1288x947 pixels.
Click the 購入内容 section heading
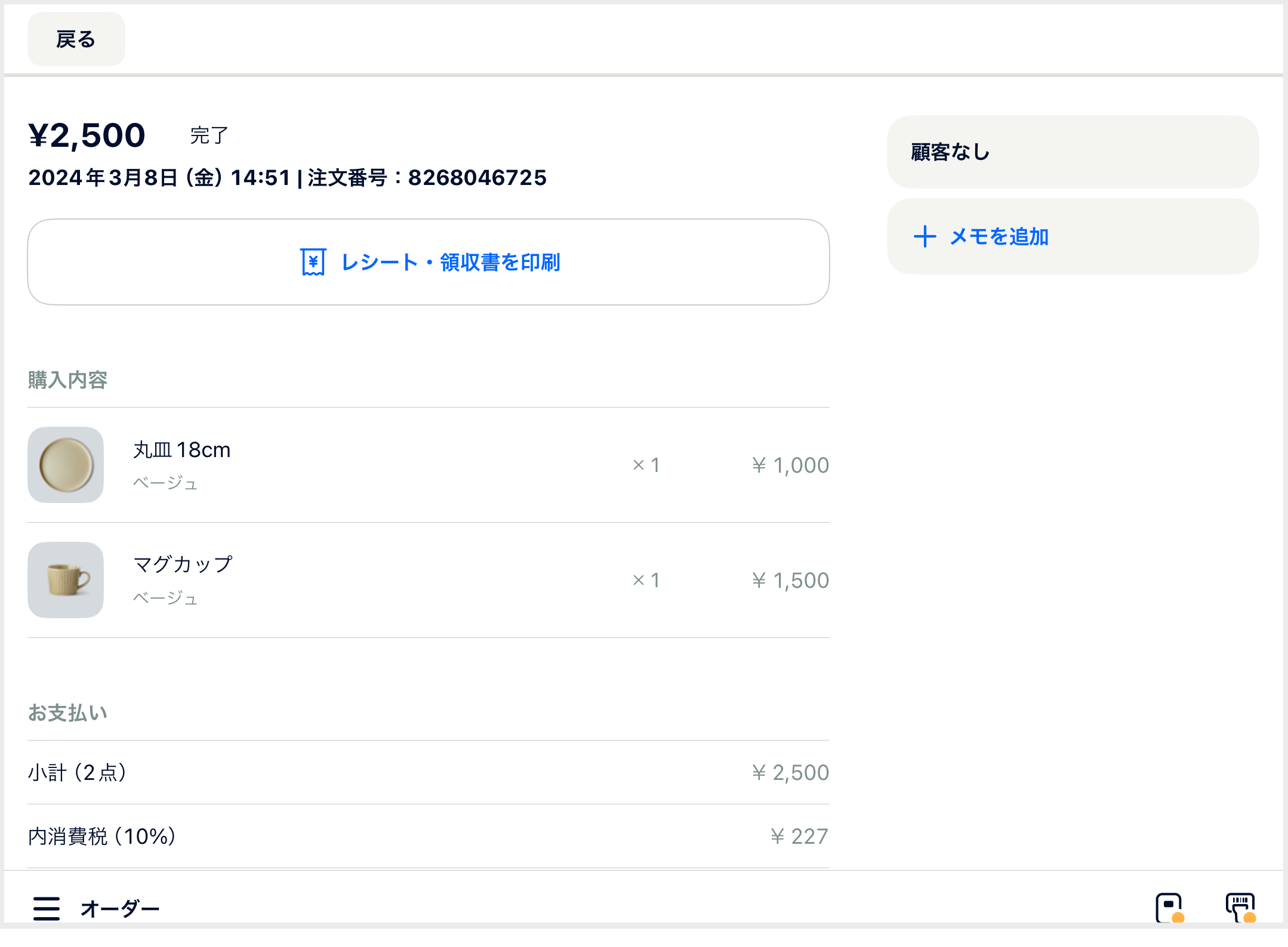(67, 380)
